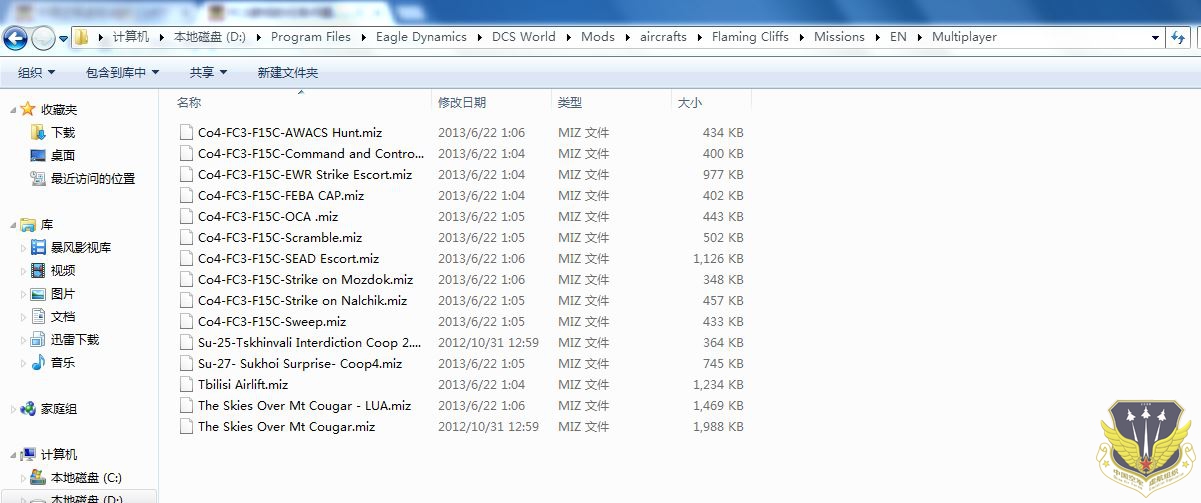The width and height of the screenshot is (1201, 503).
Task: Open 迅雷下载 library folder
Action: [74, 339]
